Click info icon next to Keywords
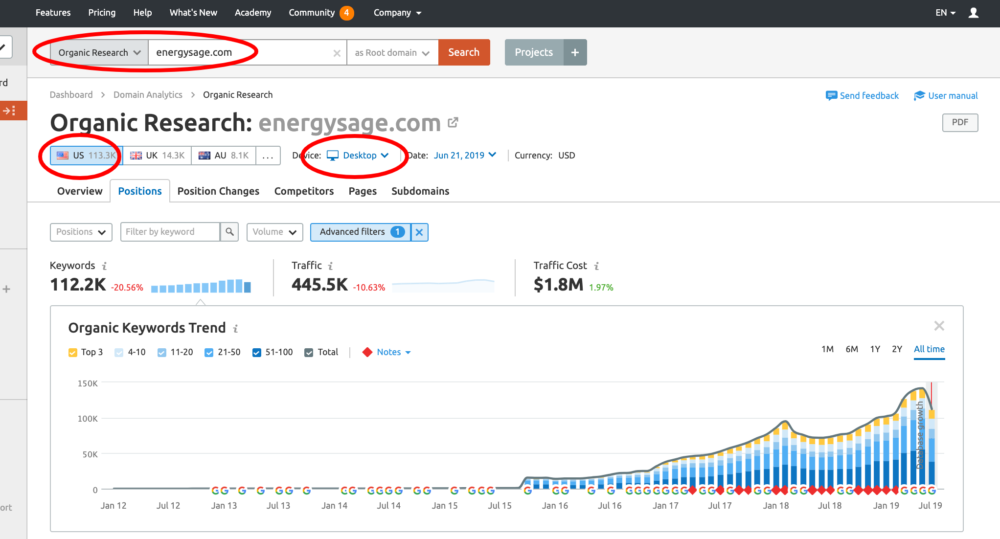Viewport: 1000px width, 539px height. (105, 266)
